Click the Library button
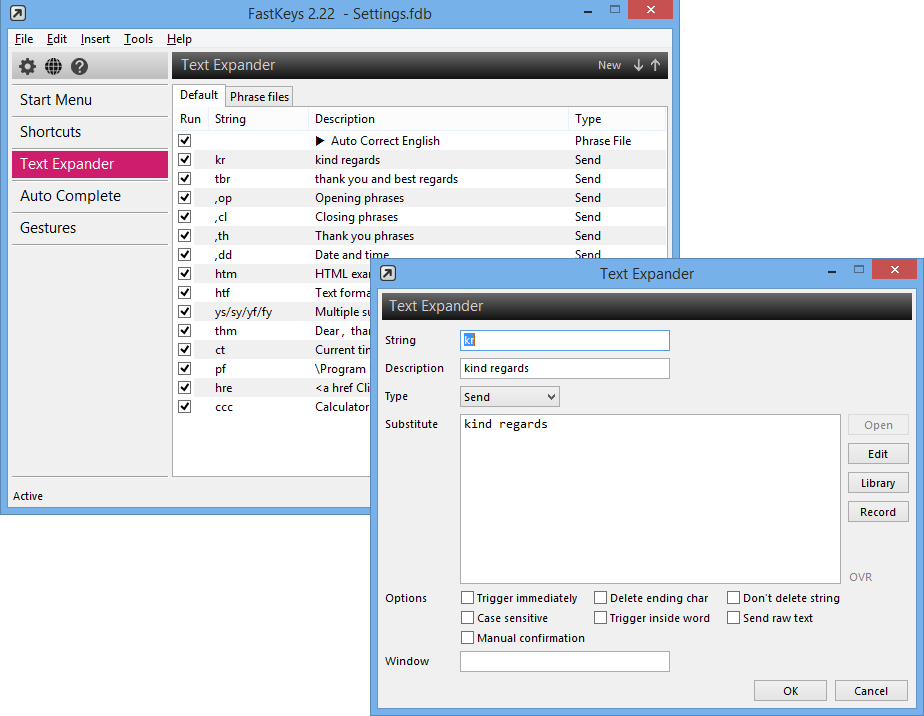This screenshot has height=716, width=924. (878, 483)
